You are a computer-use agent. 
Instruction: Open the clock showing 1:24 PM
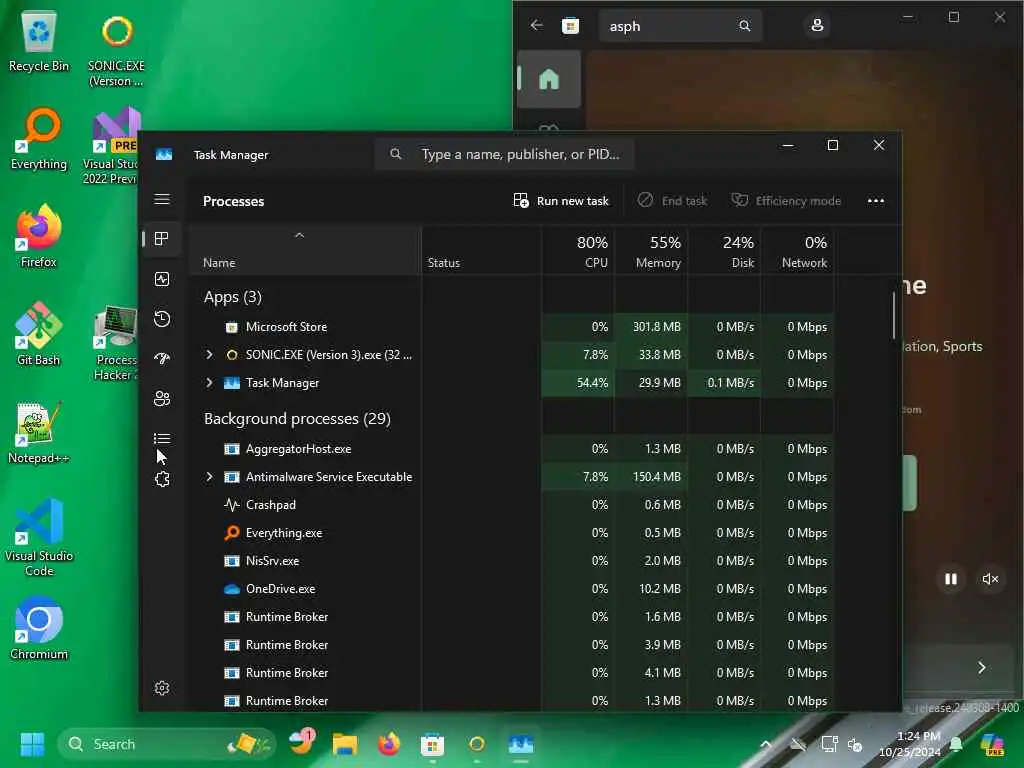[910, 744]
